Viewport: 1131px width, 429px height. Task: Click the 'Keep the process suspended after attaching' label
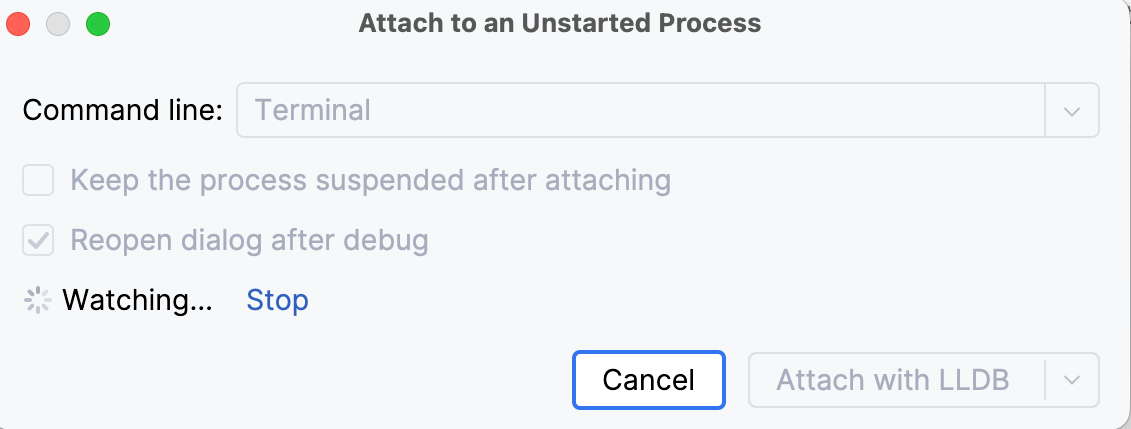pyautogui.click(x=370, y=181)
